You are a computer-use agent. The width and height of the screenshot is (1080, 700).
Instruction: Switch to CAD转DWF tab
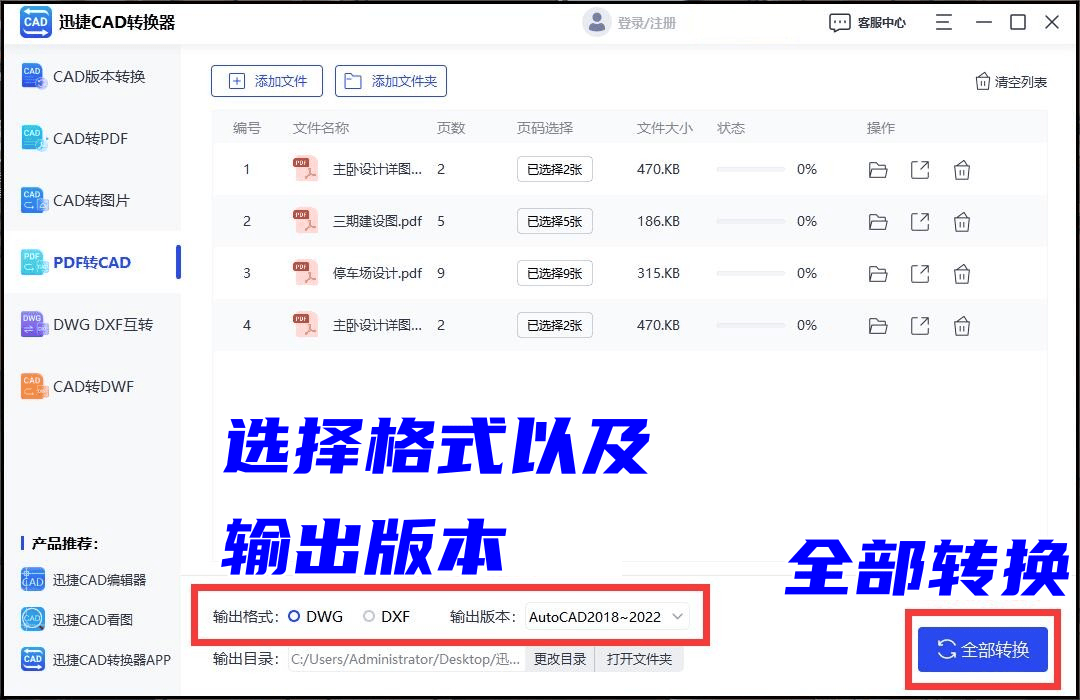(92, 387)
